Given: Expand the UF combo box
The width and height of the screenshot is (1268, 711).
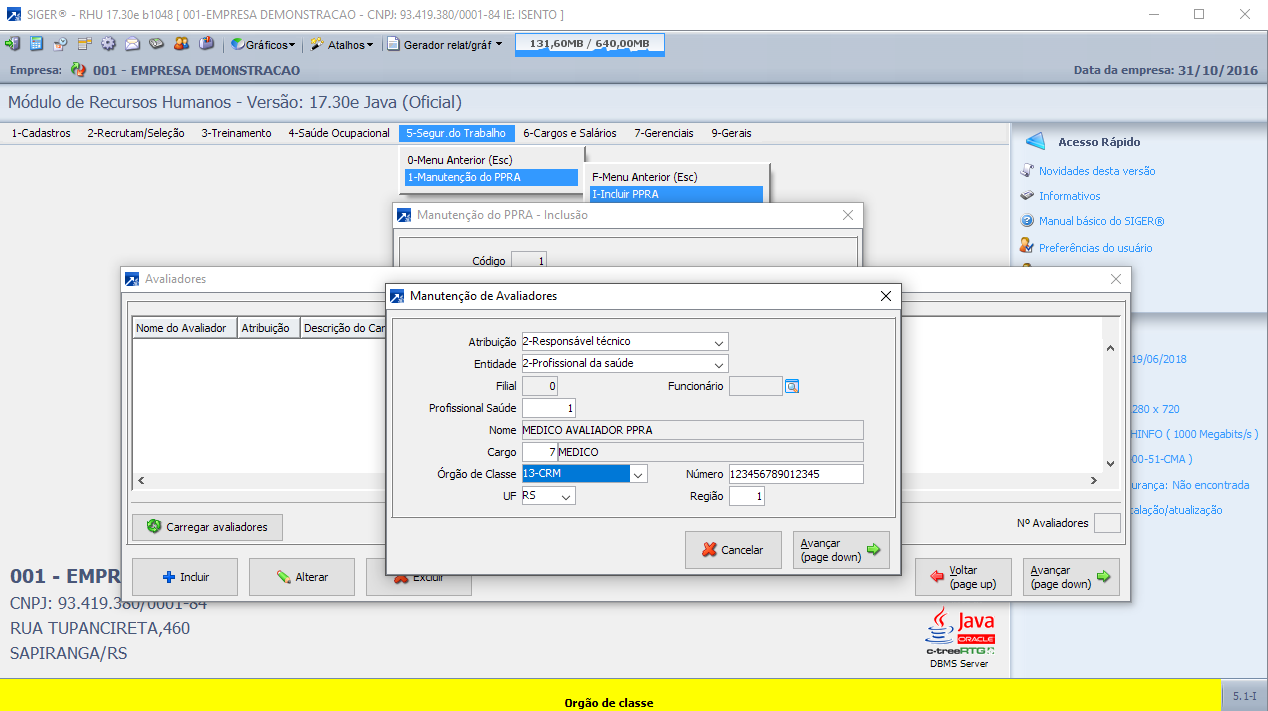Looking at the screenshot, I should 566,496.
